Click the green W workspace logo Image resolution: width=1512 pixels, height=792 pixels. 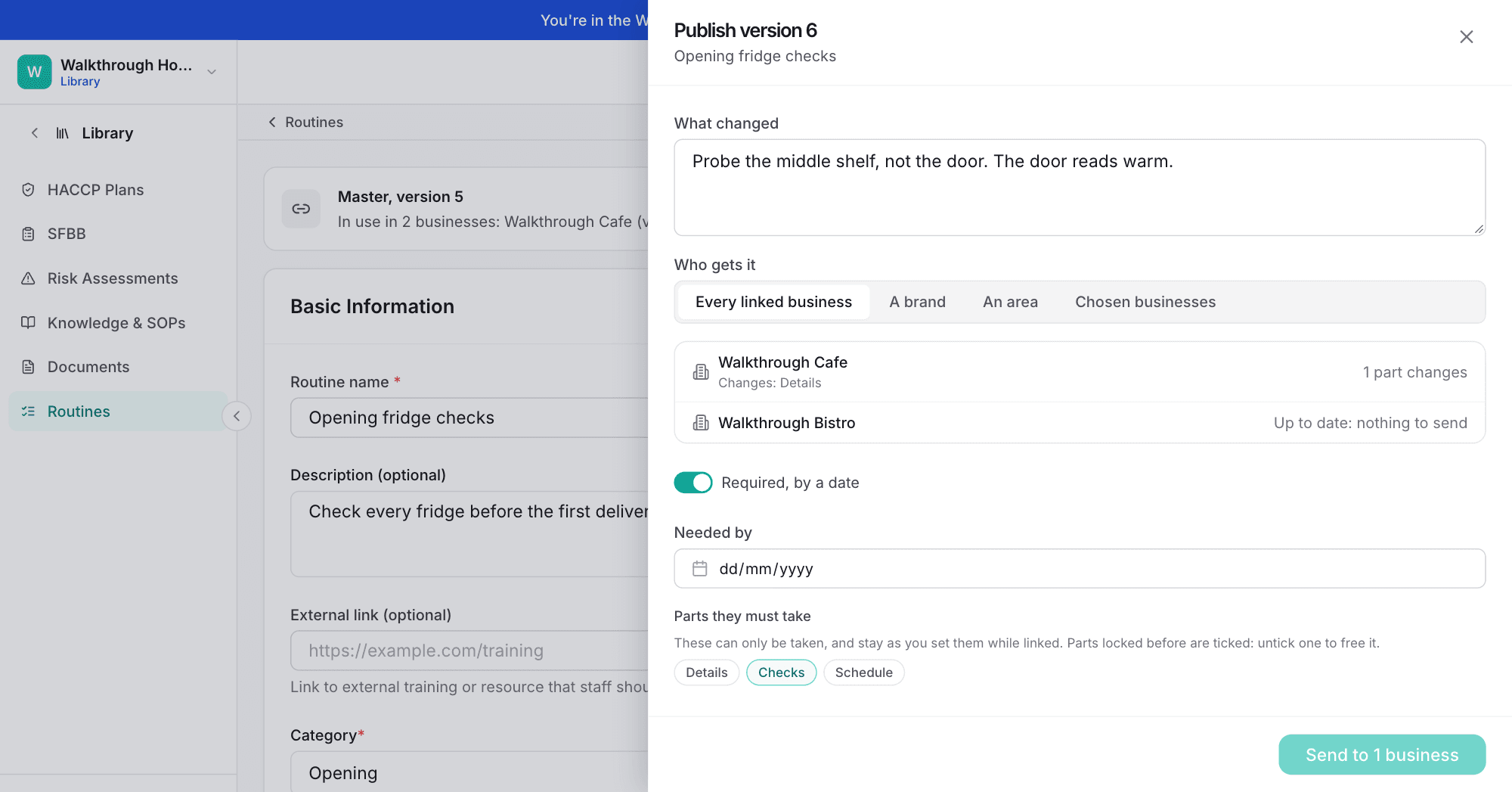click(x=35, y=72)
